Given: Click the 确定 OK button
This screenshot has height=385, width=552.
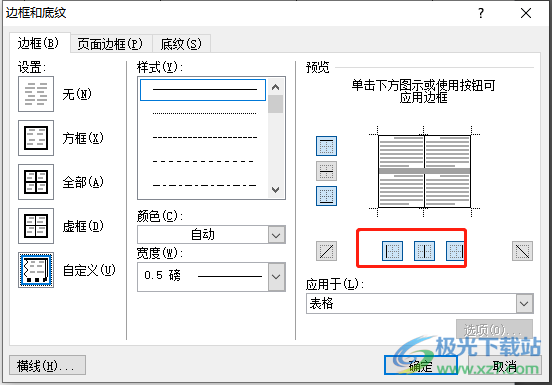Looking at the screenshot, I should [x=421, y=365].
